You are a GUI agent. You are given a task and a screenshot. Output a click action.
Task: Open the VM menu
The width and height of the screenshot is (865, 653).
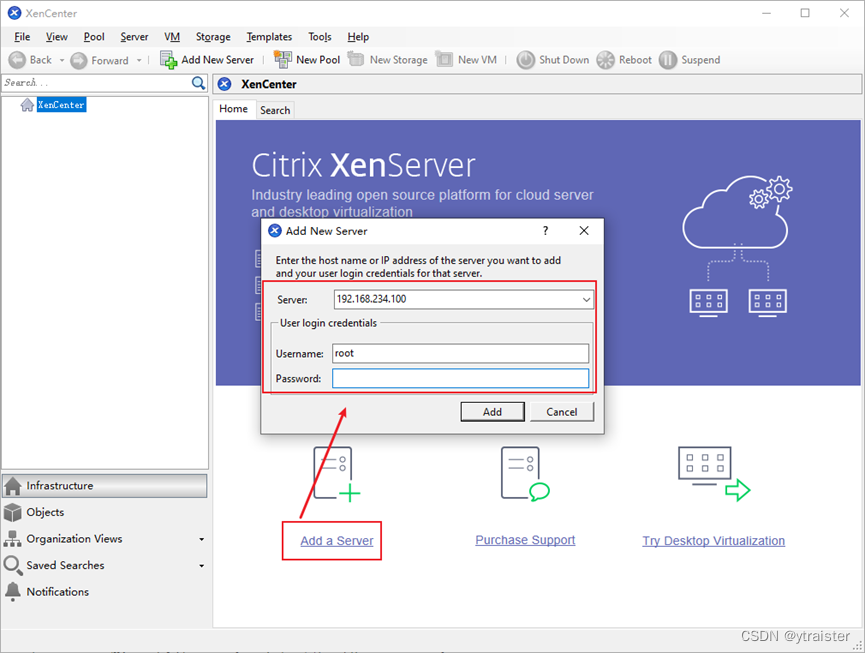pyautogui.click(x=172, y=36)
